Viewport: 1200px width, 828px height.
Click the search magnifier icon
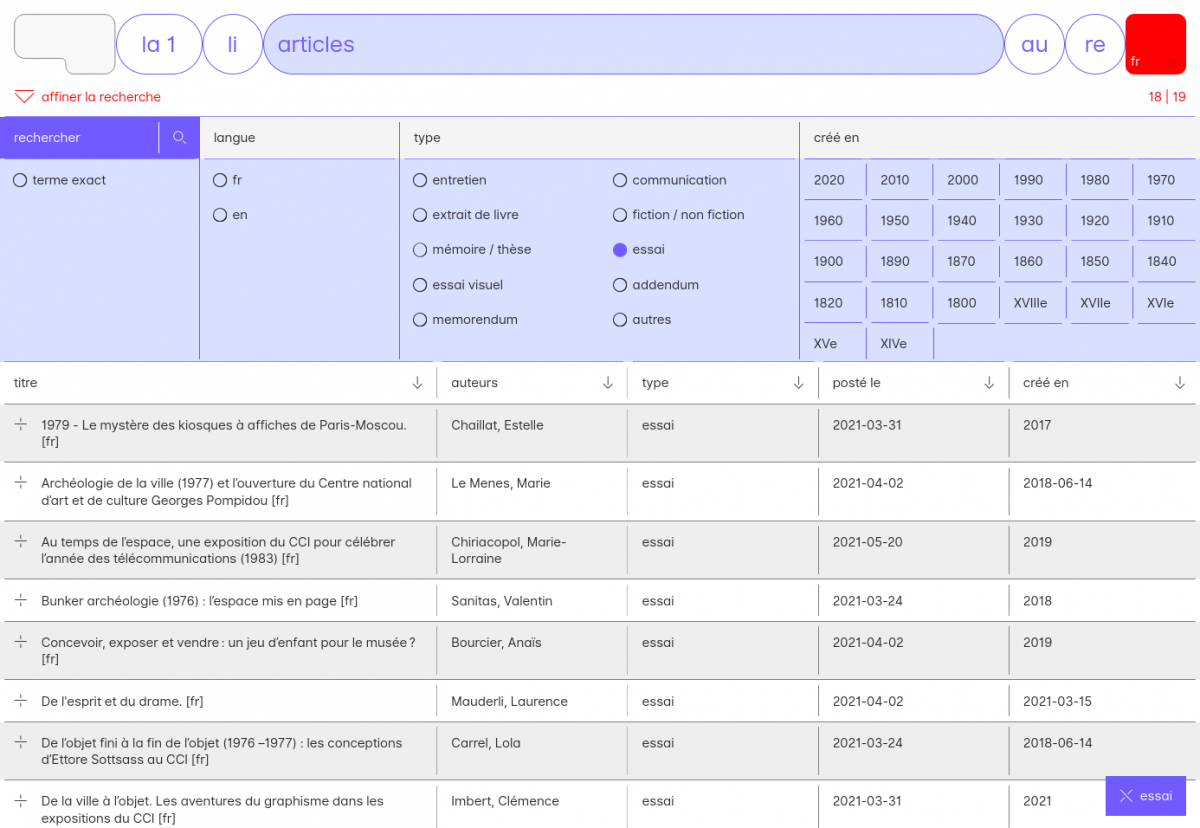[x=180, y=138]
